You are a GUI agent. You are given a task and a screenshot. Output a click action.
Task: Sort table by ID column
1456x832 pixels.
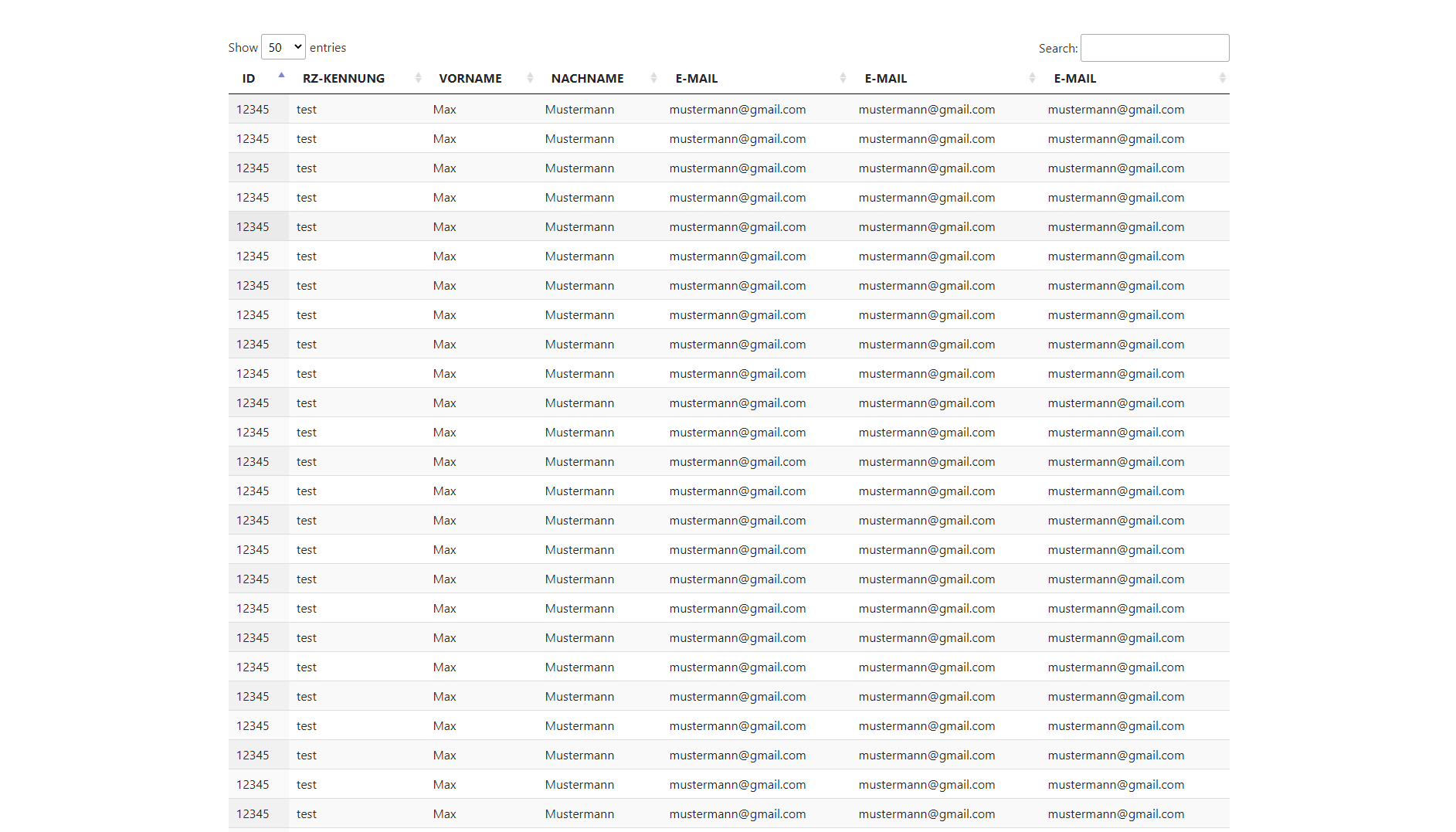[x=259, y=78]
